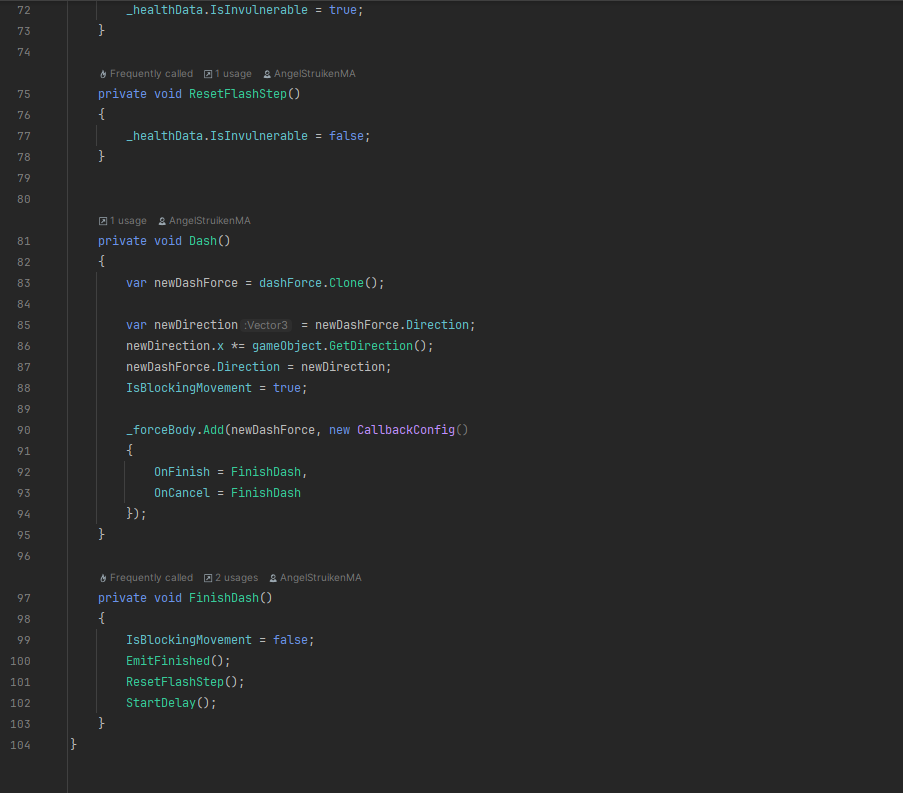Open the "1 usage" lens above Dash
This screenshot has height=793, width=903.
(x=128, y=221)
